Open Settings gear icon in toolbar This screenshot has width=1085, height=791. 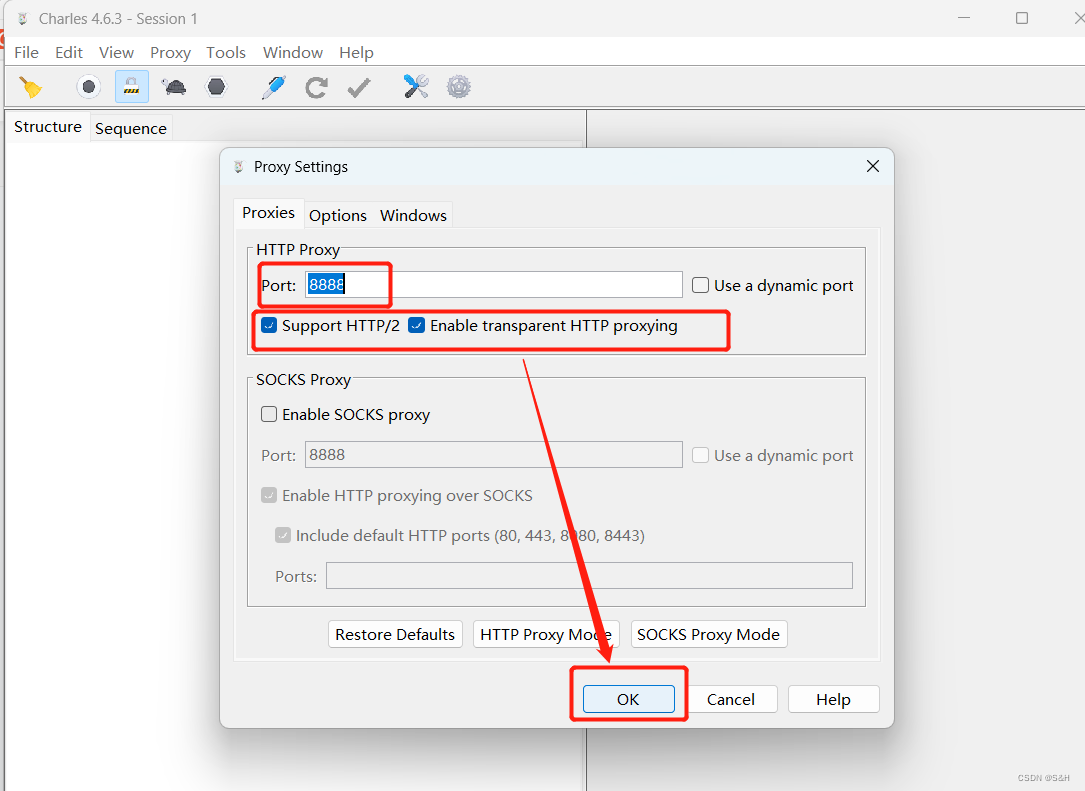point(459,87)
